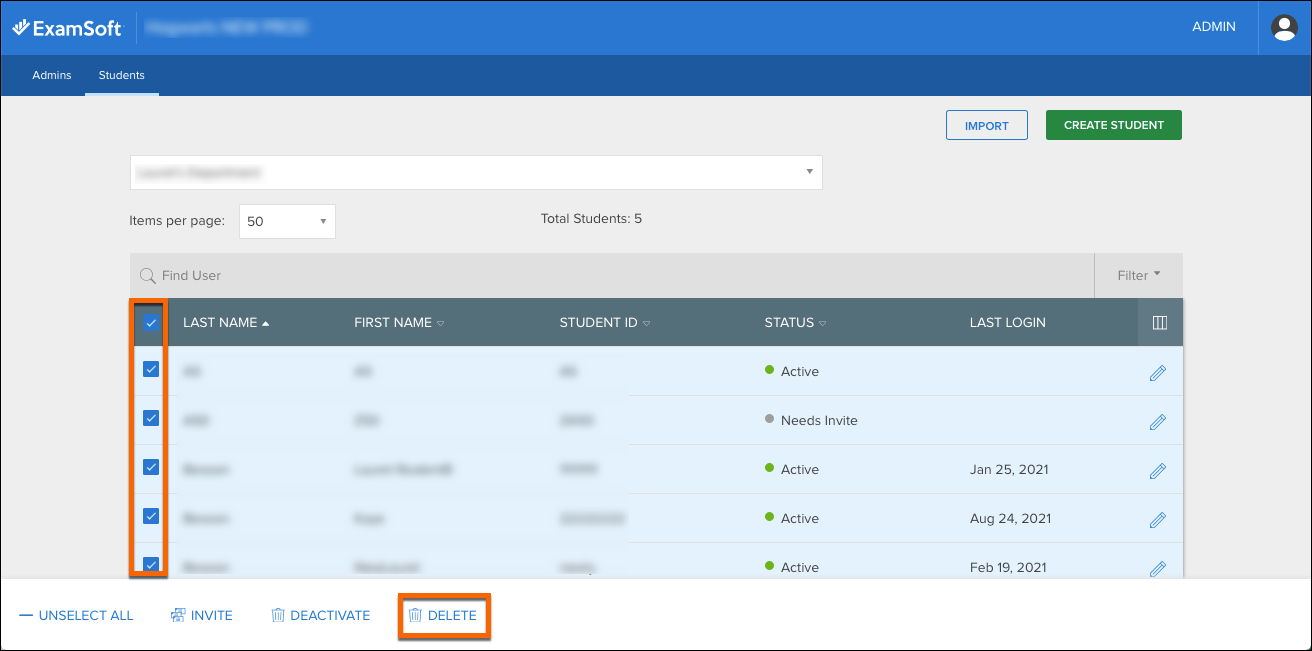Uncheck the first Active student row checkbox

151,369
